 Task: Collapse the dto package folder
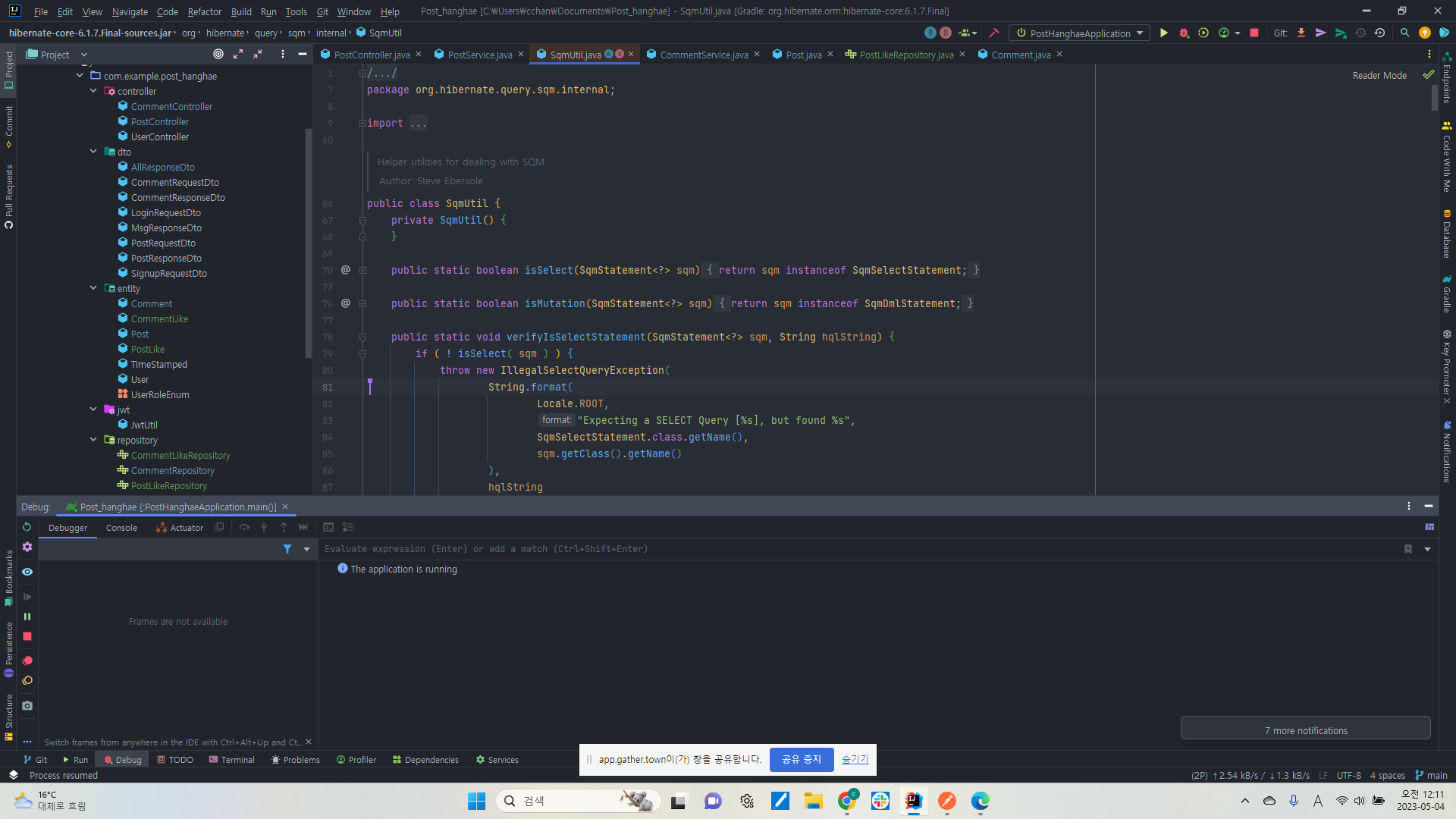pos(93,152)
